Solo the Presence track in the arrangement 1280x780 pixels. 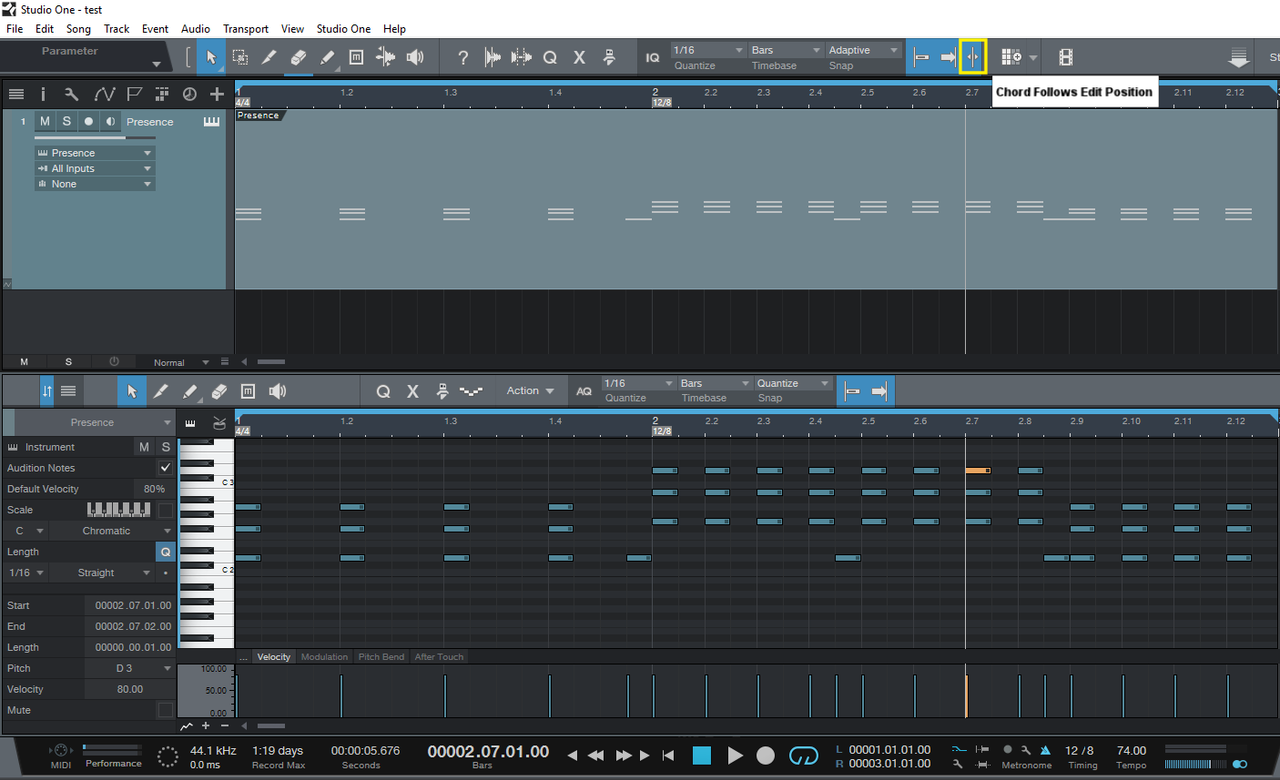pyautogui.click(x=66, y=121)
